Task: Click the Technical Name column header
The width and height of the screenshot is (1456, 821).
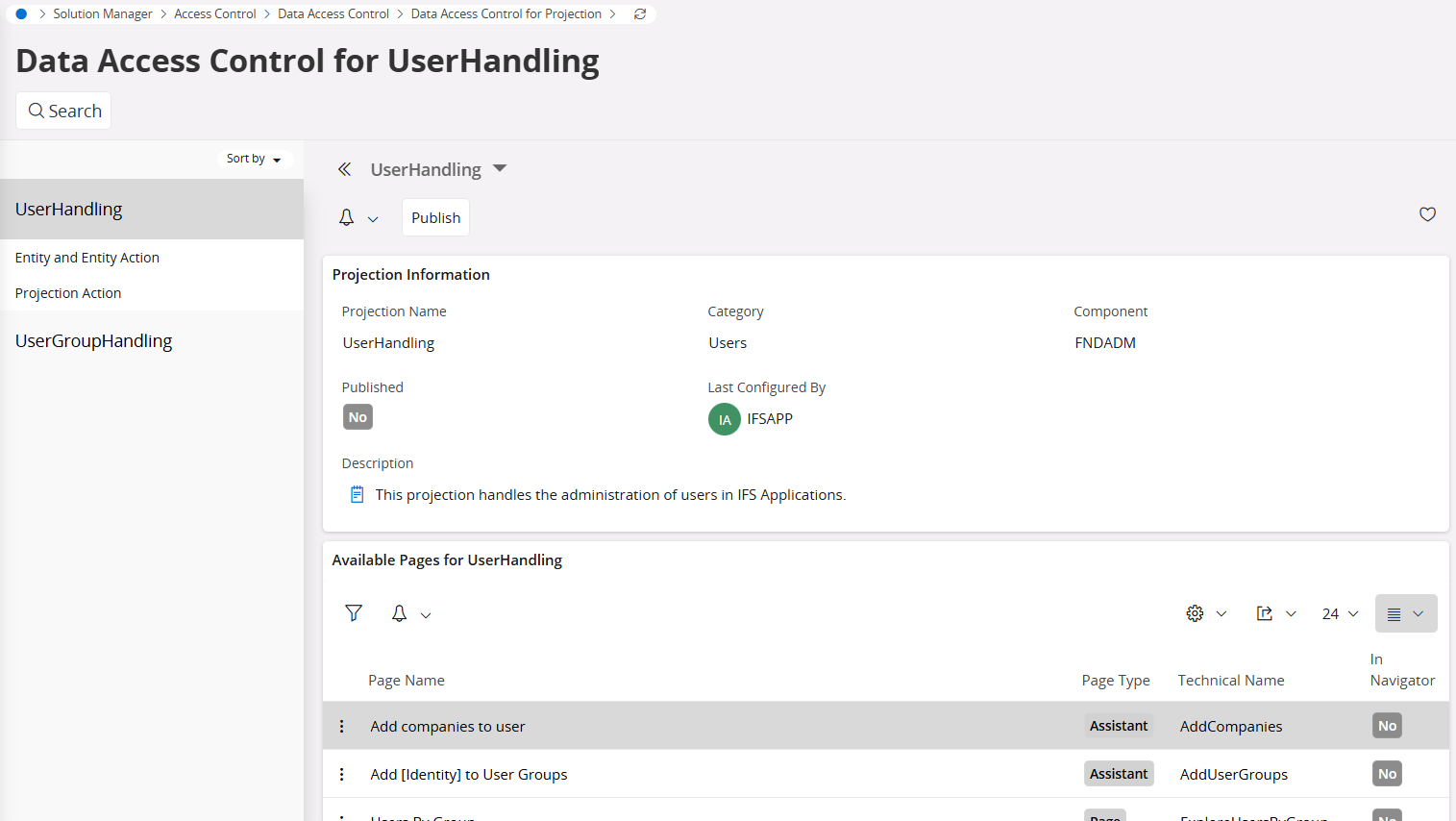Action: tap(1231, 681)
